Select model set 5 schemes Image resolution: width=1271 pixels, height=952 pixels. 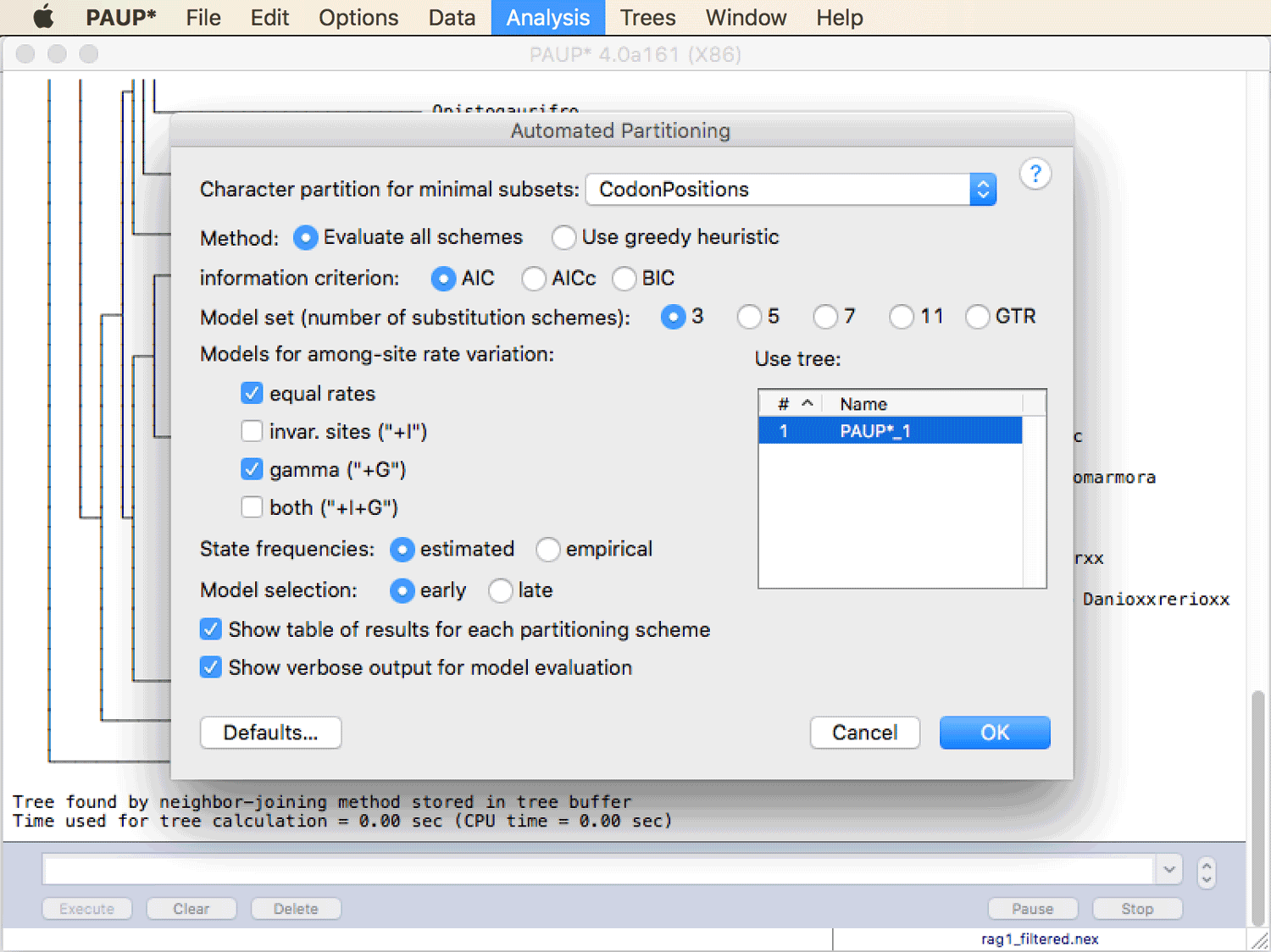(x=749, y=317)
